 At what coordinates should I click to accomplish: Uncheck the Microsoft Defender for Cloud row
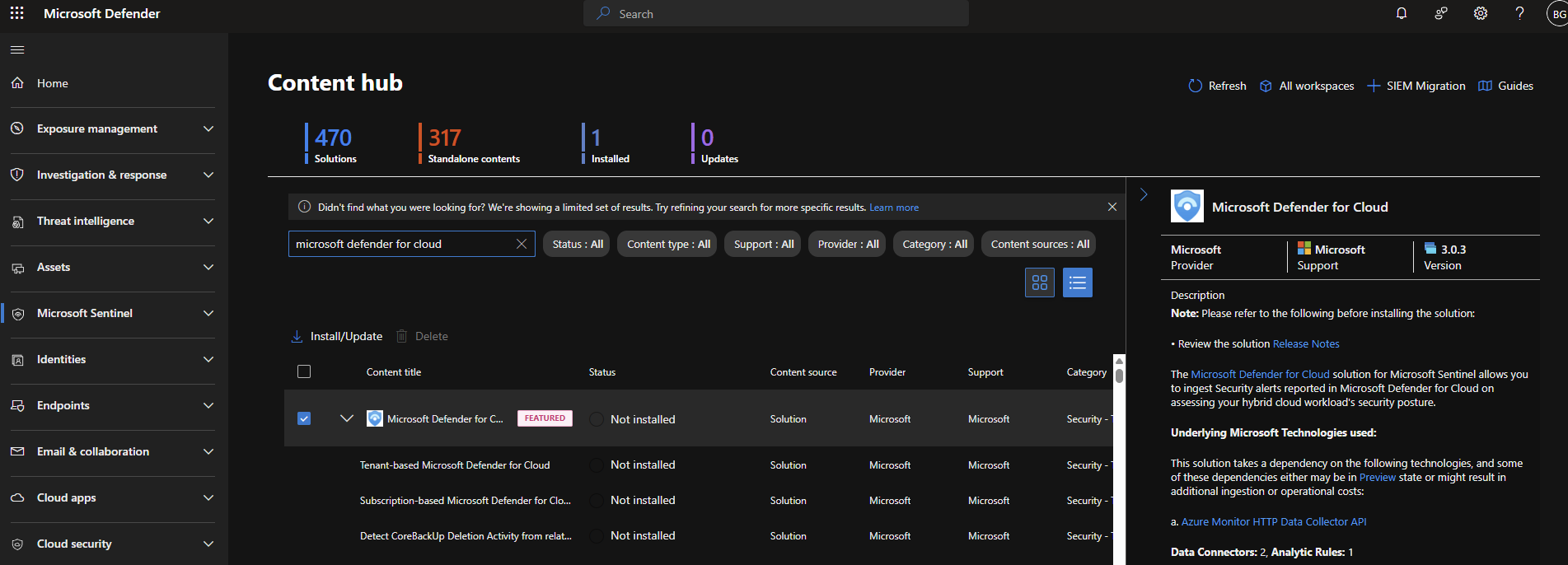(304, 418)
